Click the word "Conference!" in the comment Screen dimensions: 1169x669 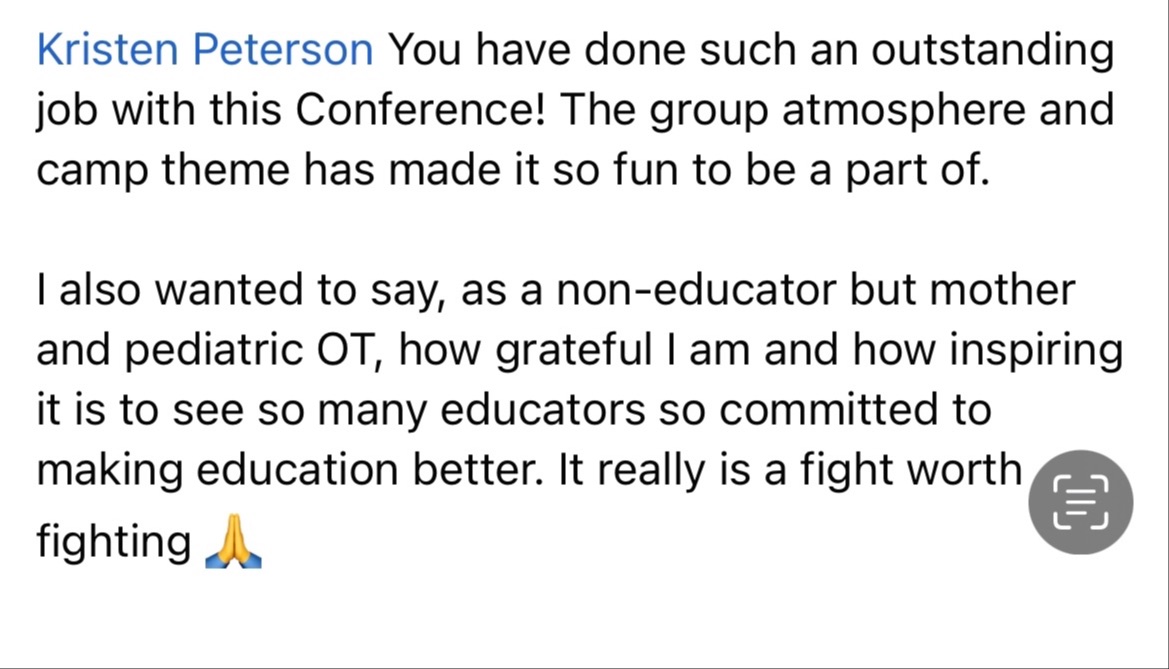[420, 110]
